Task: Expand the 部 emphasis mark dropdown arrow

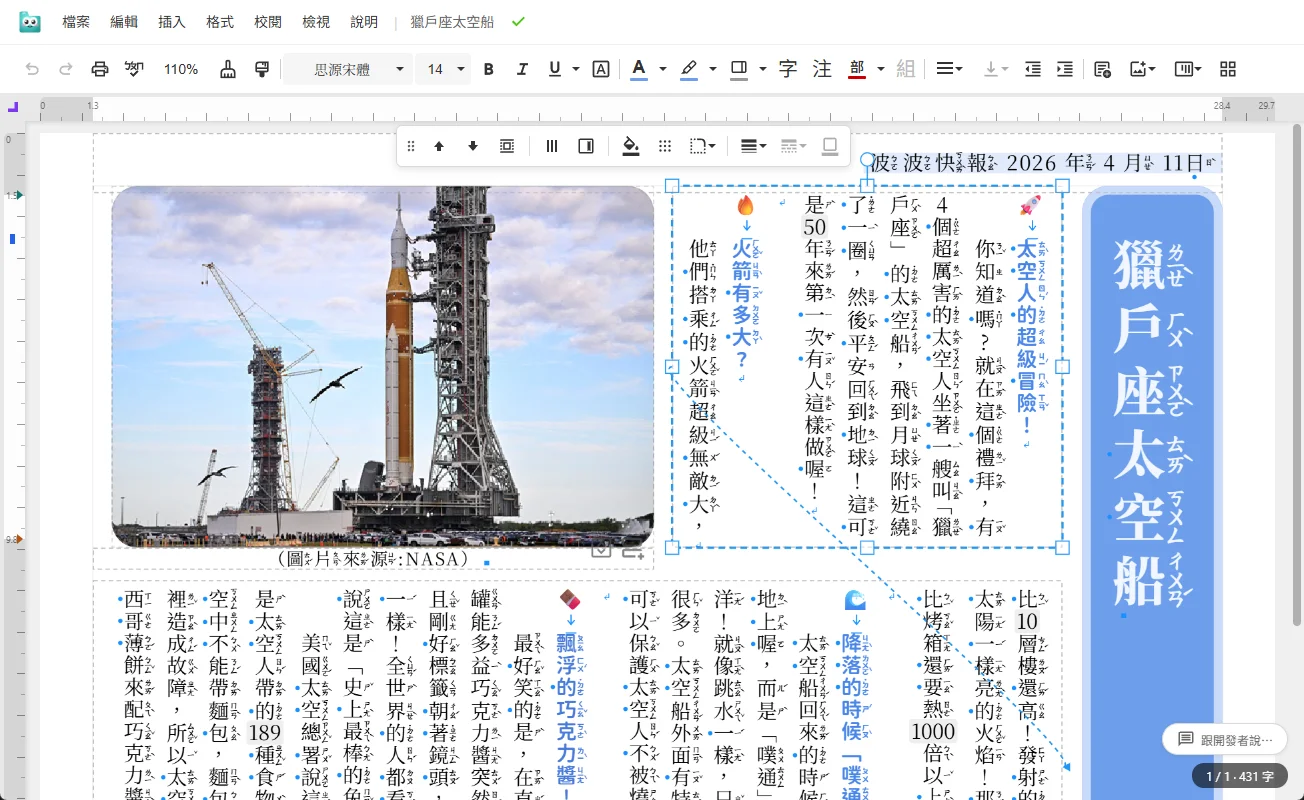Action: pyautogui.click(x=881, y=69)
